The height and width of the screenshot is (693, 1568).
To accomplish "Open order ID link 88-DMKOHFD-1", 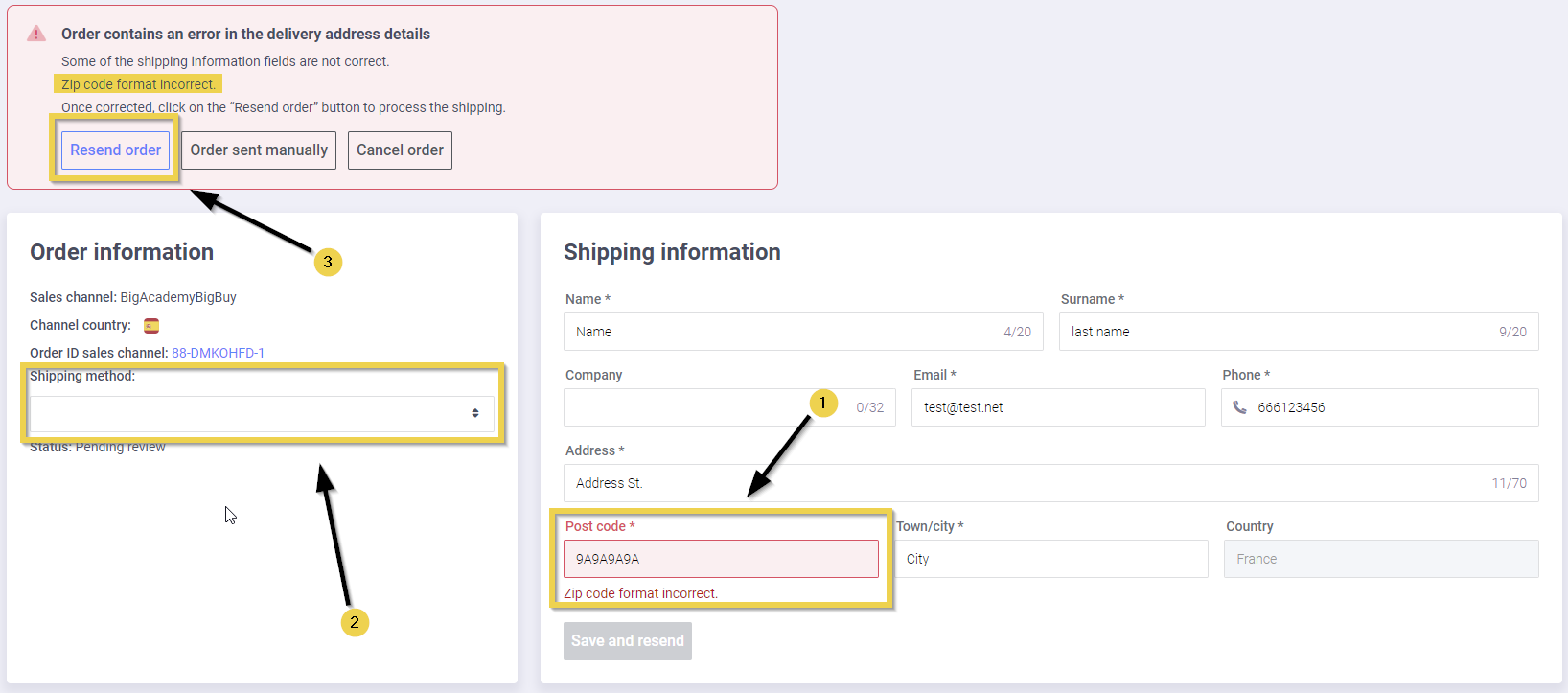I will click(218, 353).
